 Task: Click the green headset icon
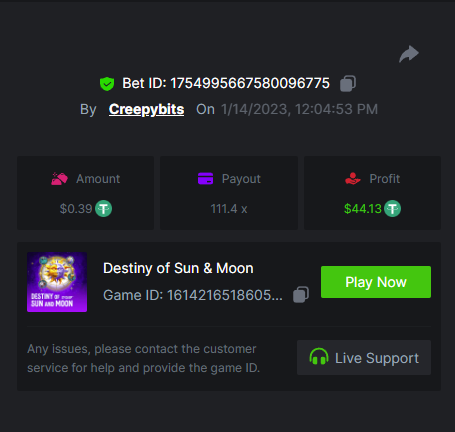[319, 357]
